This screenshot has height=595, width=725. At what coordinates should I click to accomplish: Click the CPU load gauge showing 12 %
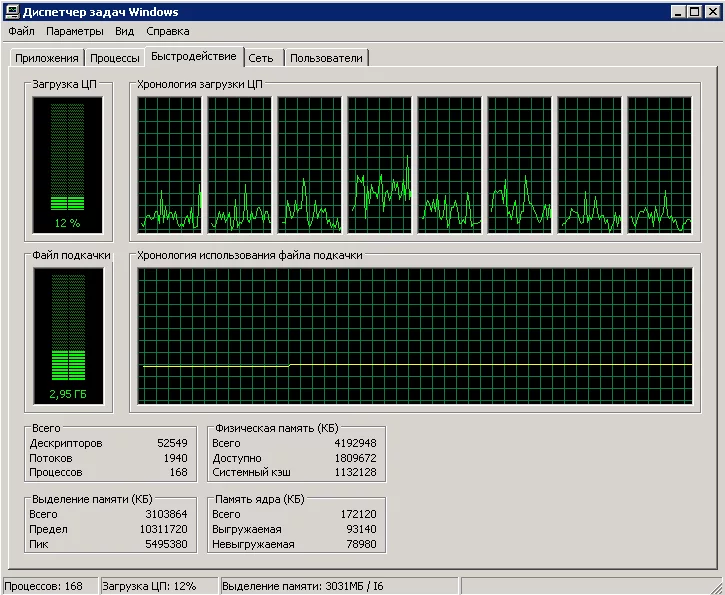point(68,165)
